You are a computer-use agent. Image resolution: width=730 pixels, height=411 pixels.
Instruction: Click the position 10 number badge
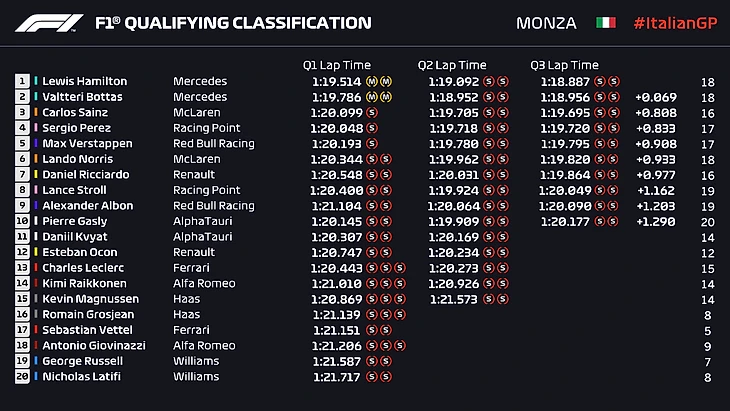point(22,221)
